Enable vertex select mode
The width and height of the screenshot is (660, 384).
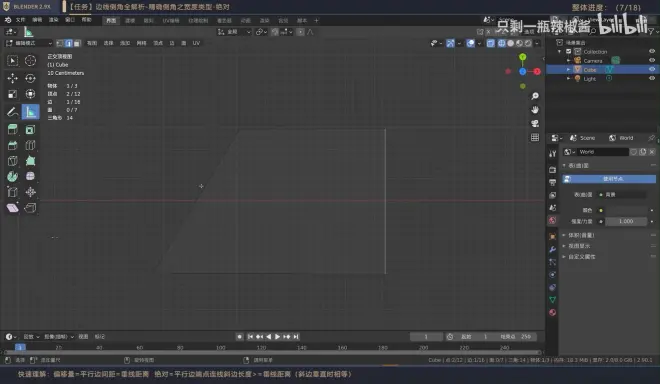pyautogui.click(x=60, y=43)
